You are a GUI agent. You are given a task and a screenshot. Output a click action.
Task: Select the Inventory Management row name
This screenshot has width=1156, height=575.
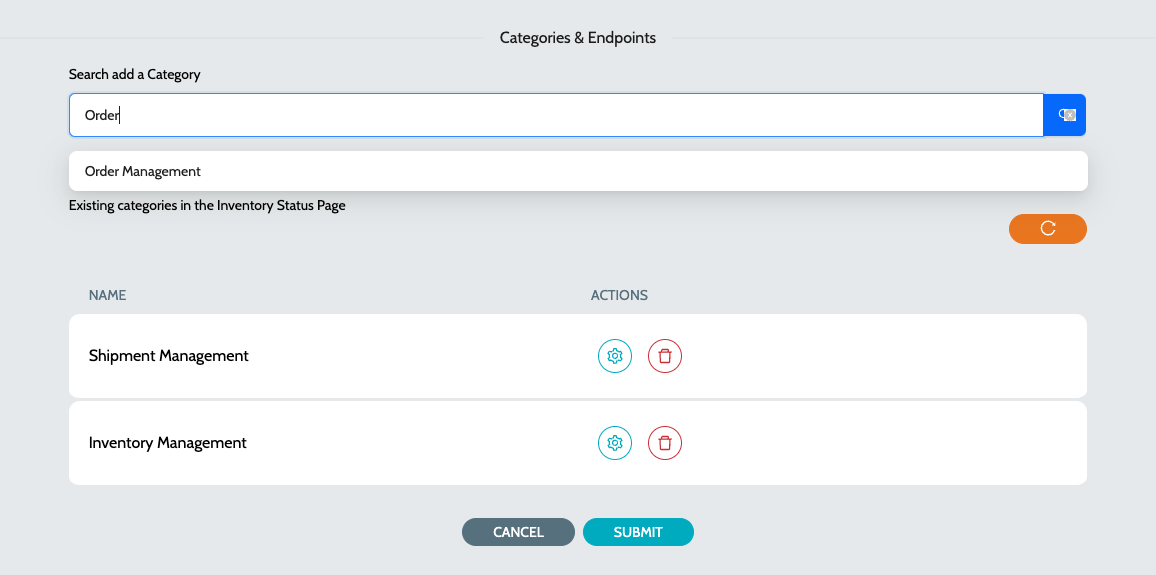click(167, 443)
